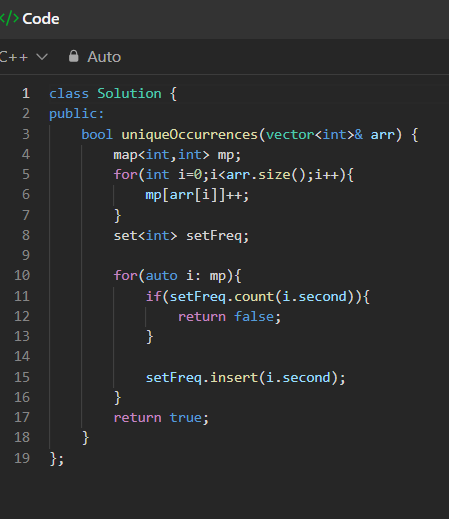Click the lock icon beside Auto

73,56
